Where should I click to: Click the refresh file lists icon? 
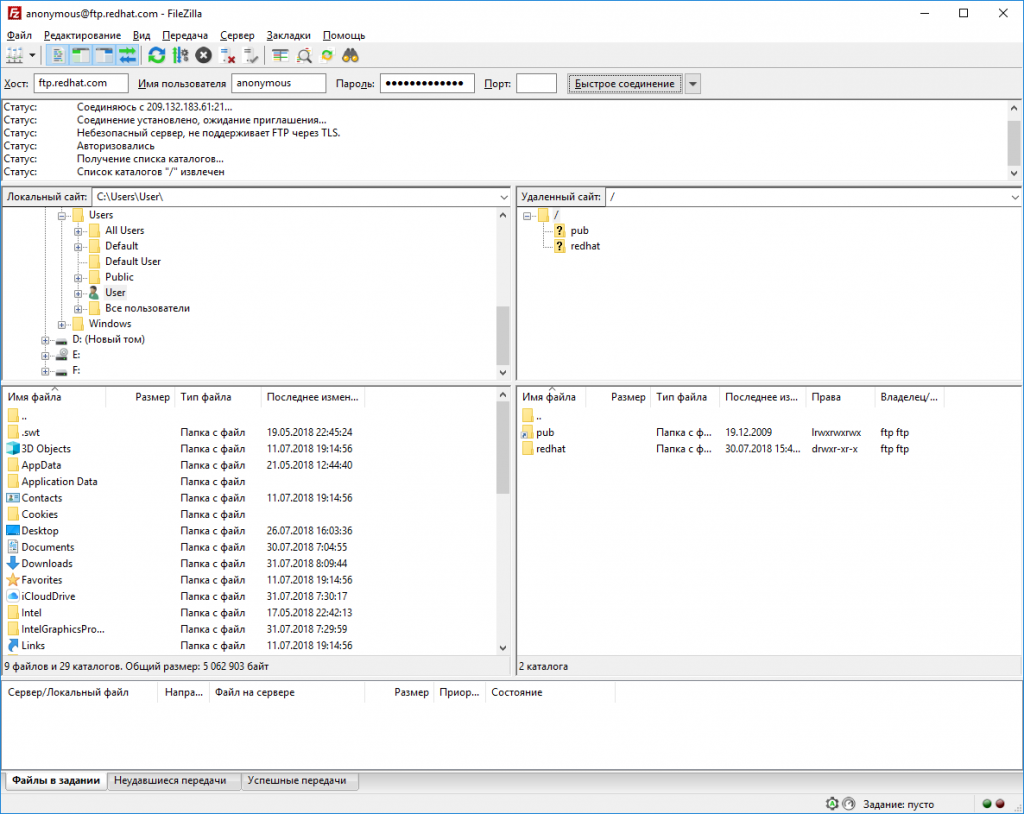[157, 55]
